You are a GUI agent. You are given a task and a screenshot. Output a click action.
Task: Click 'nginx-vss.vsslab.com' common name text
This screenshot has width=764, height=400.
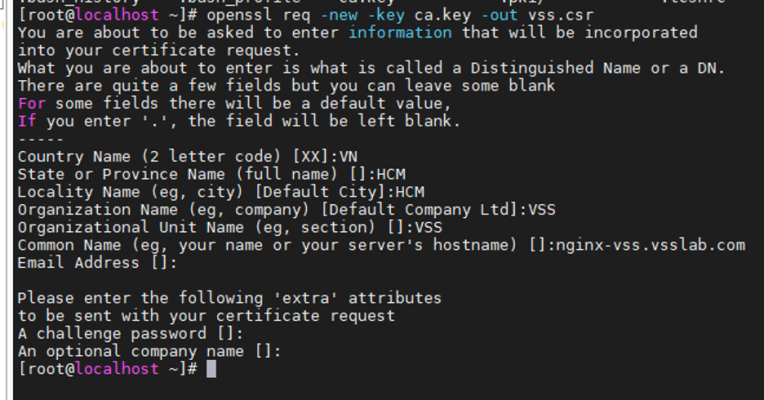[650, 245]
